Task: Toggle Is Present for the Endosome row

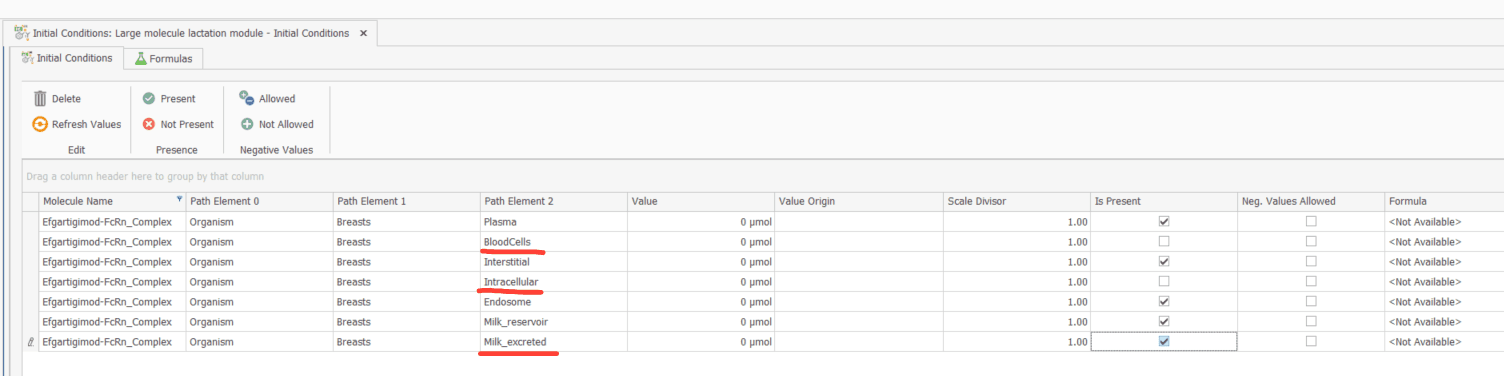Action: [1163, 301]
